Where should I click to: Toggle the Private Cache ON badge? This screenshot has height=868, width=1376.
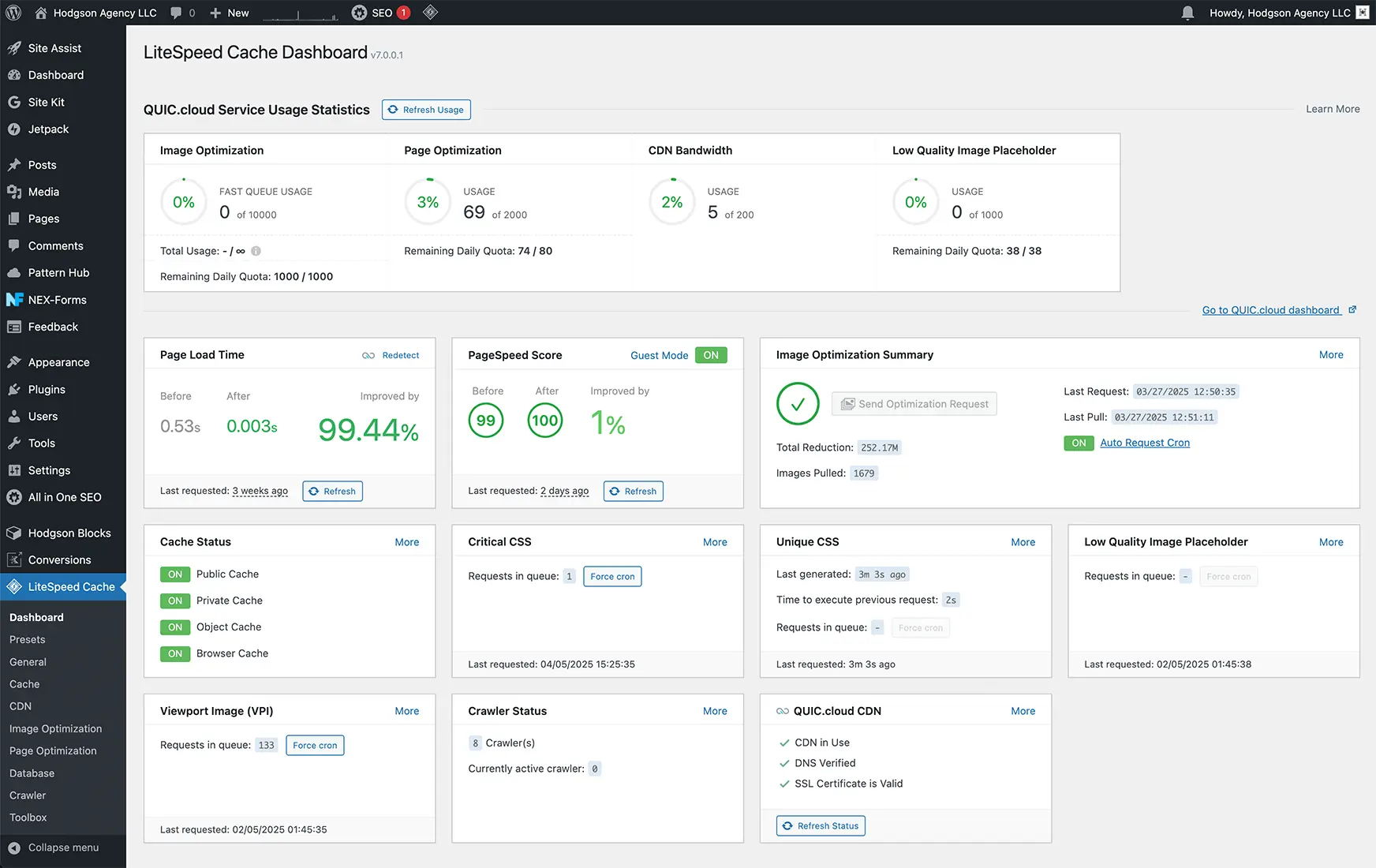click(175, 600)
